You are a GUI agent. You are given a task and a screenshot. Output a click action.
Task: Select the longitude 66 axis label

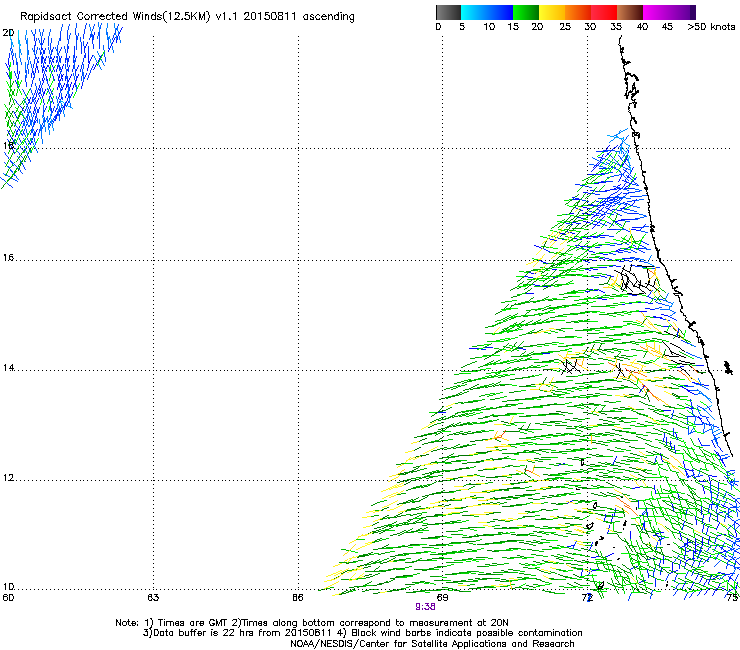coord(297,598)
